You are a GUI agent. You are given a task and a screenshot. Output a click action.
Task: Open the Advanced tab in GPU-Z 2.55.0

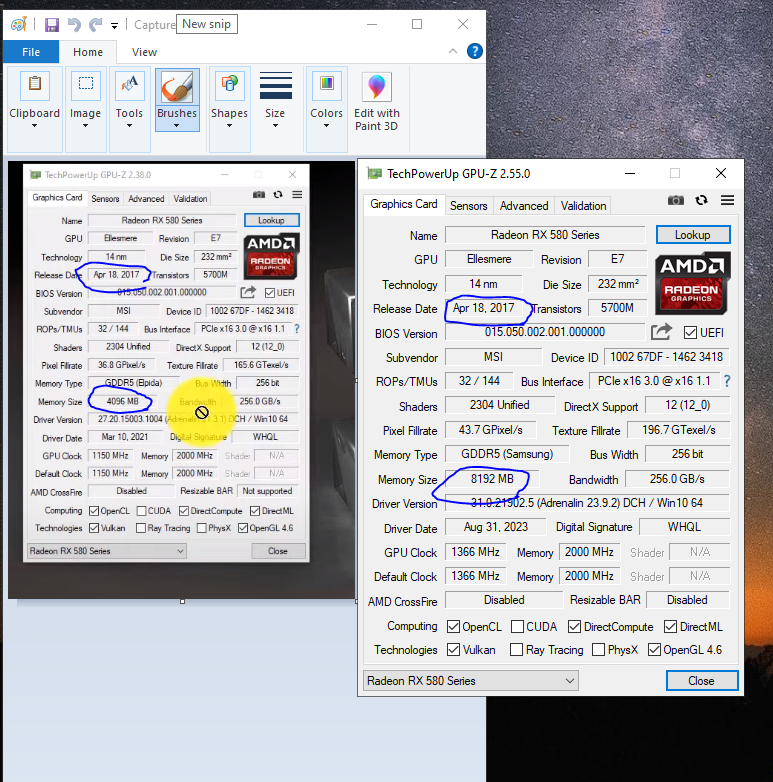click(524, 205)
